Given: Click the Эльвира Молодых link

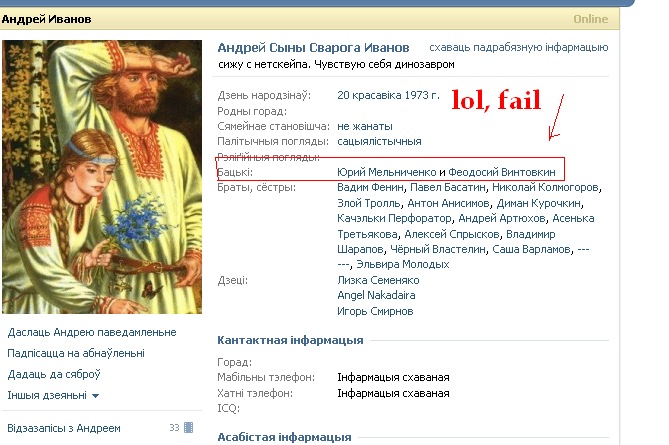Looking at the screenshot, I should [403, 265].
